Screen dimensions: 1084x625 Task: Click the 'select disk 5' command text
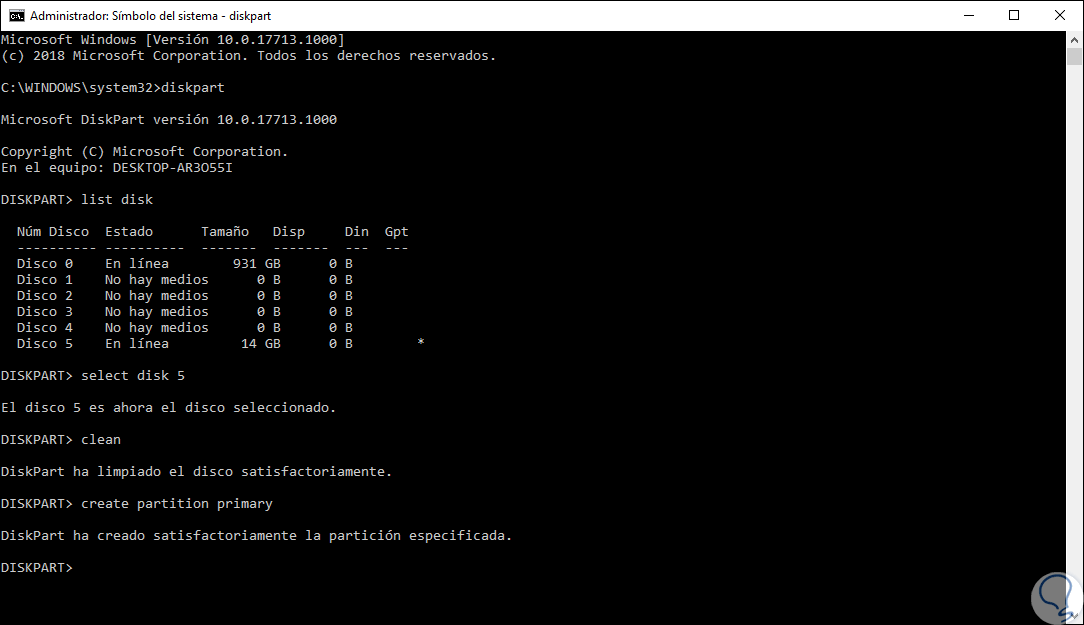tap(133, 375)
